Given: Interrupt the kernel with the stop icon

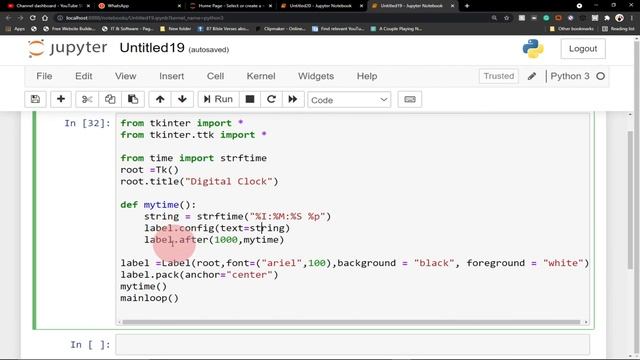Looking at the screenshot, I should pos(250,99).
